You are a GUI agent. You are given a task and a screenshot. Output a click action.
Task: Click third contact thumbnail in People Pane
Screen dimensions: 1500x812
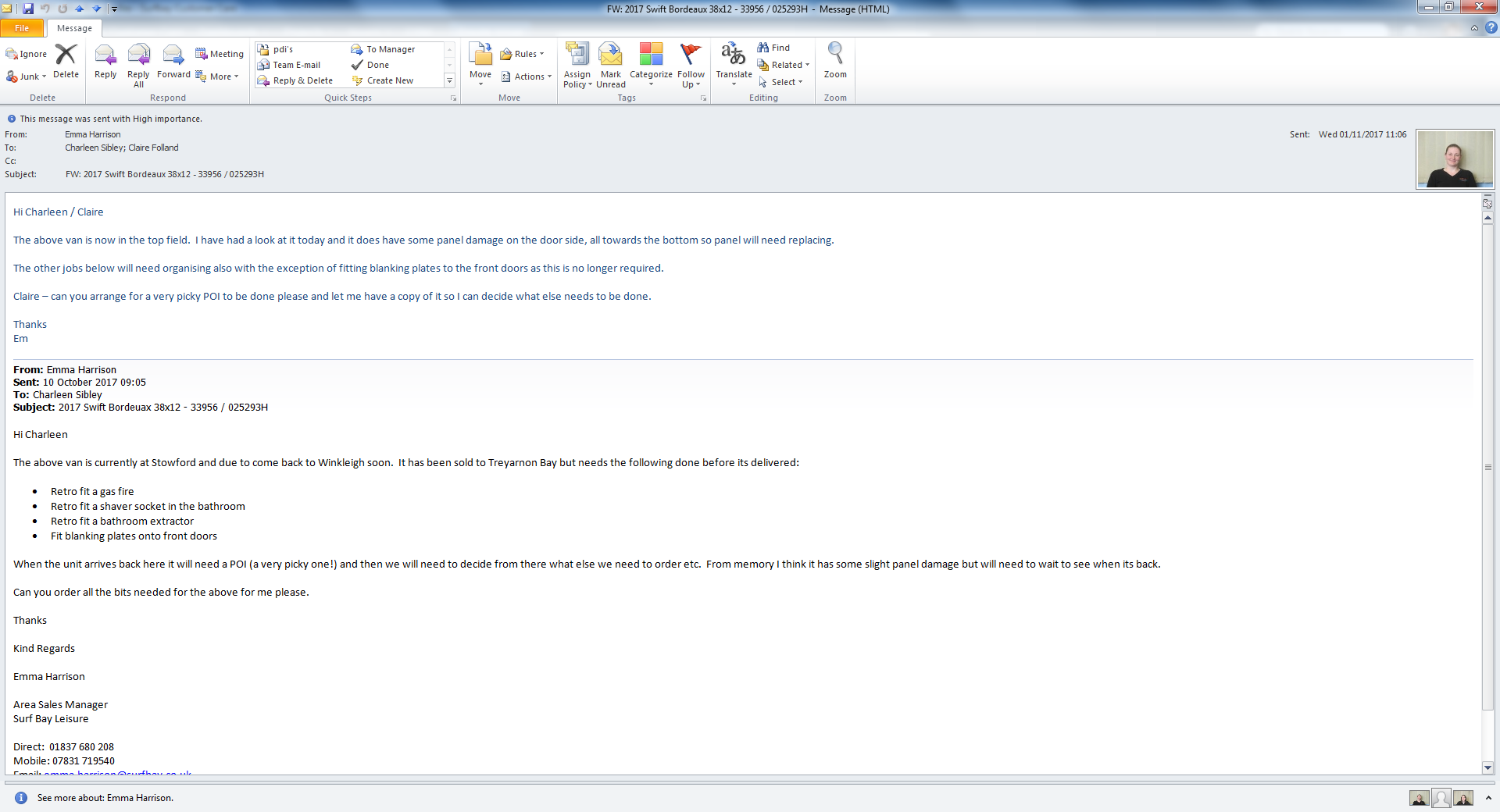point(1463,798)
